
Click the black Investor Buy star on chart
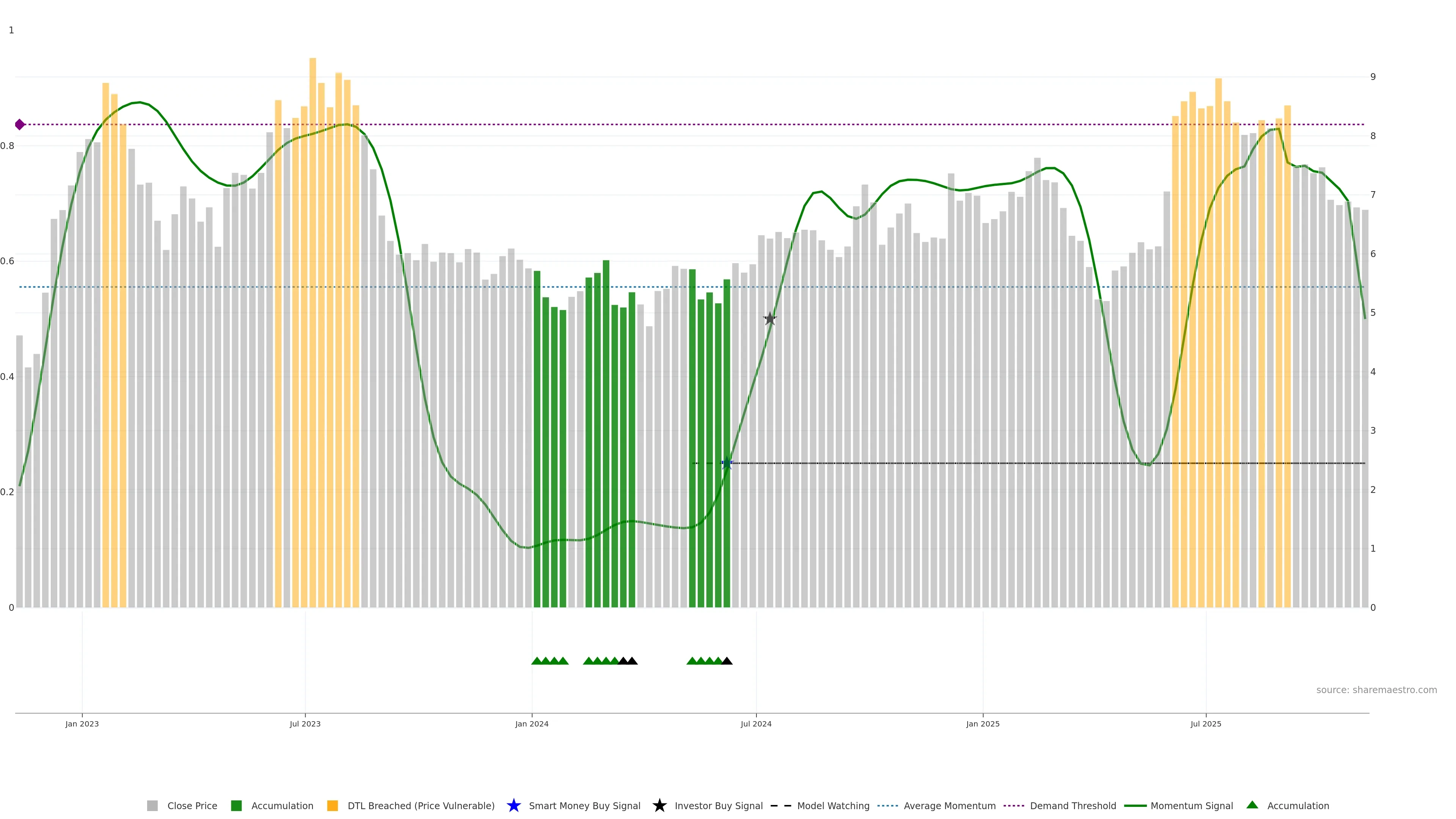tap(770, 319)
